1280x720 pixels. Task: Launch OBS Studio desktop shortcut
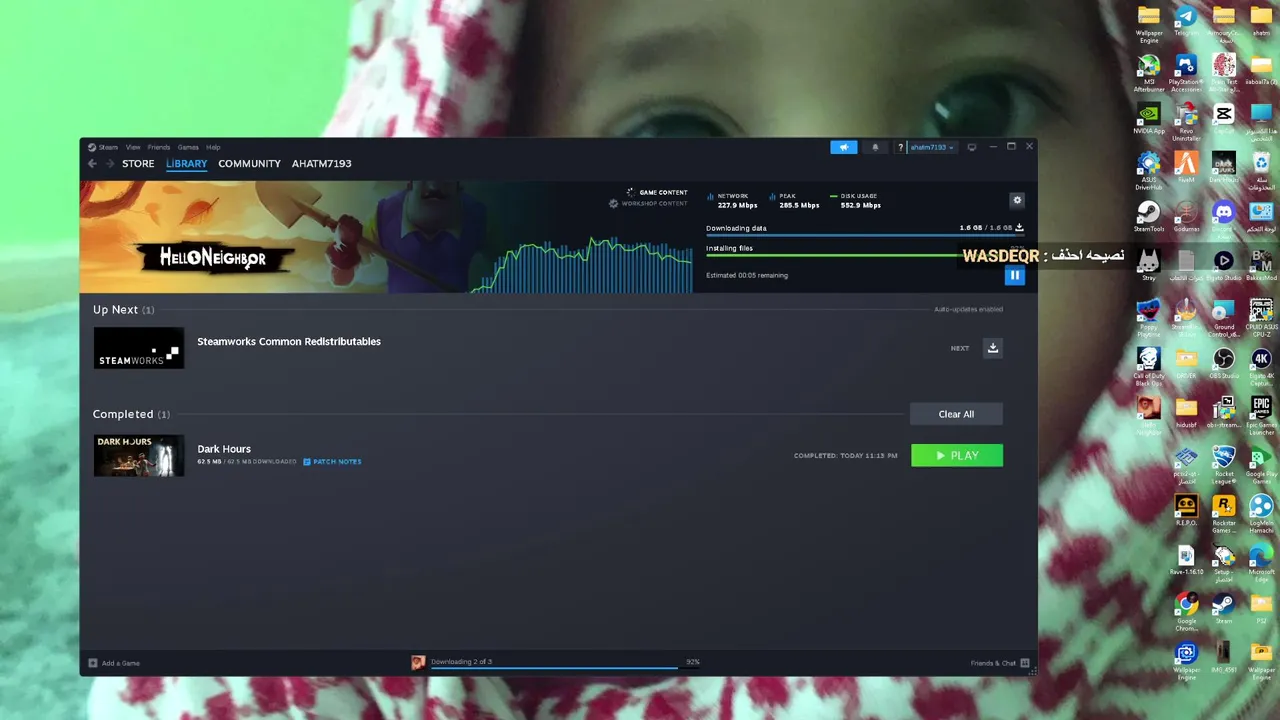[1223, 364]
